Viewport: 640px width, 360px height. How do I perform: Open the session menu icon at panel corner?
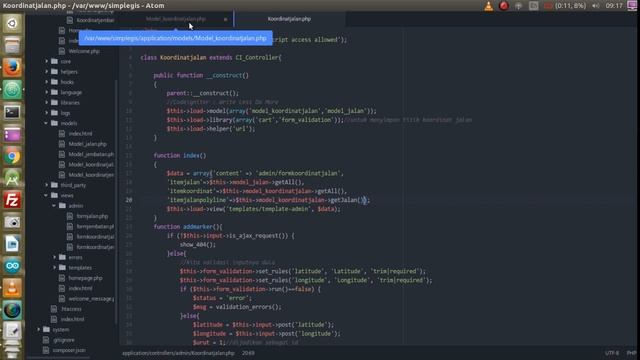(x=632, y=6)
